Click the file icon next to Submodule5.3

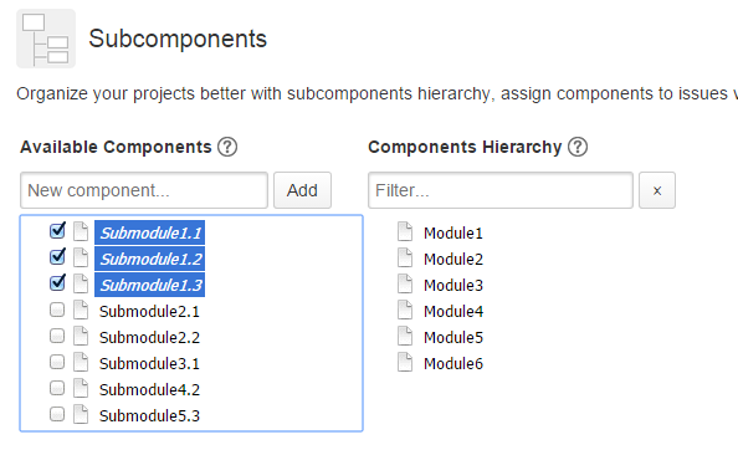click(x=80, y=414)
